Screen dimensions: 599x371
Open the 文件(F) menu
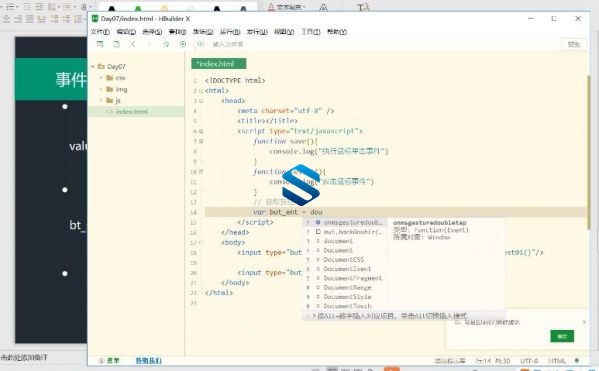click(100, 32)
